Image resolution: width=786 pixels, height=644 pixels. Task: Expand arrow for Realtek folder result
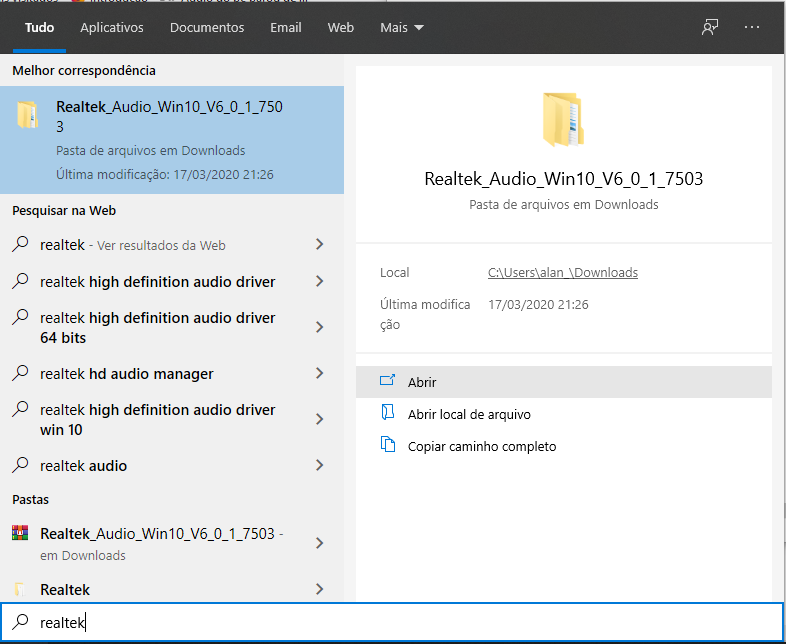319,589
